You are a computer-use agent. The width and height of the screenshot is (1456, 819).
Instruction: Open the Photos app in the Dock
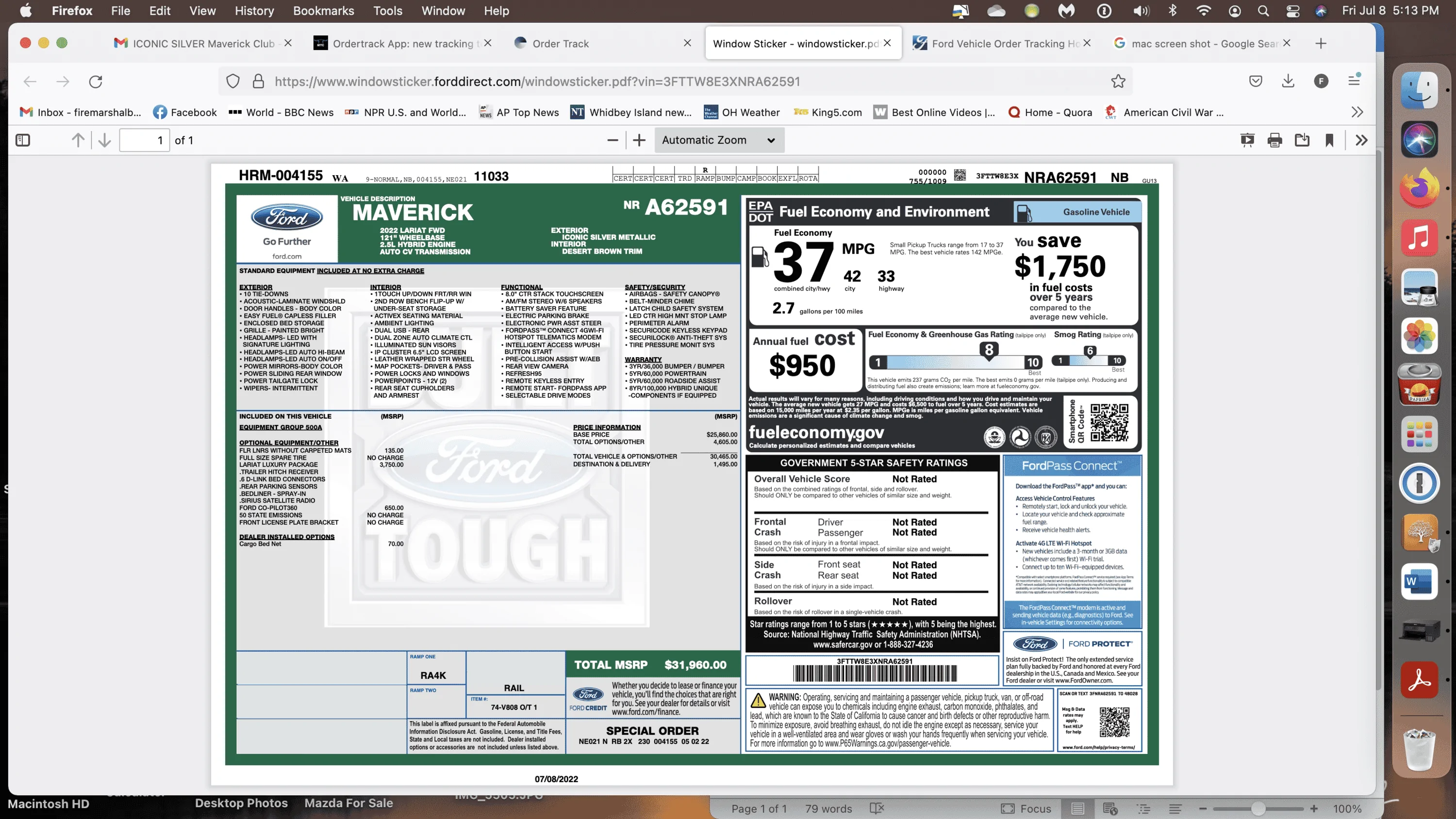coord(1419,336)
